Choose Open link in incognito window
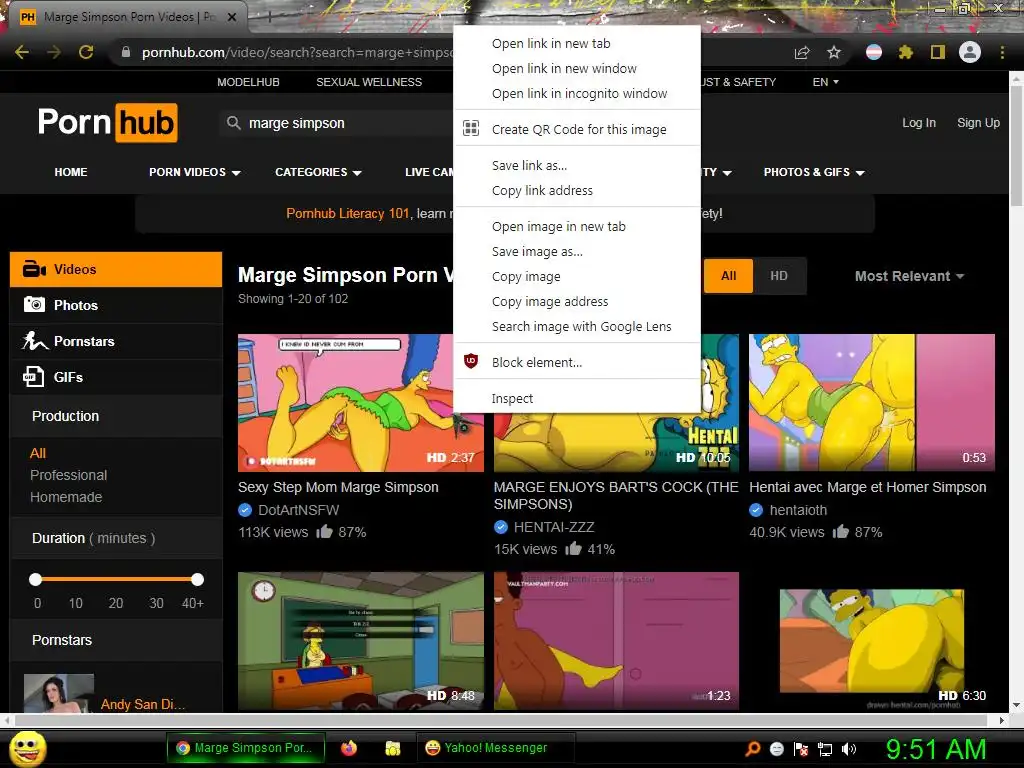The image size is (1024, 768). pos(577,93)
